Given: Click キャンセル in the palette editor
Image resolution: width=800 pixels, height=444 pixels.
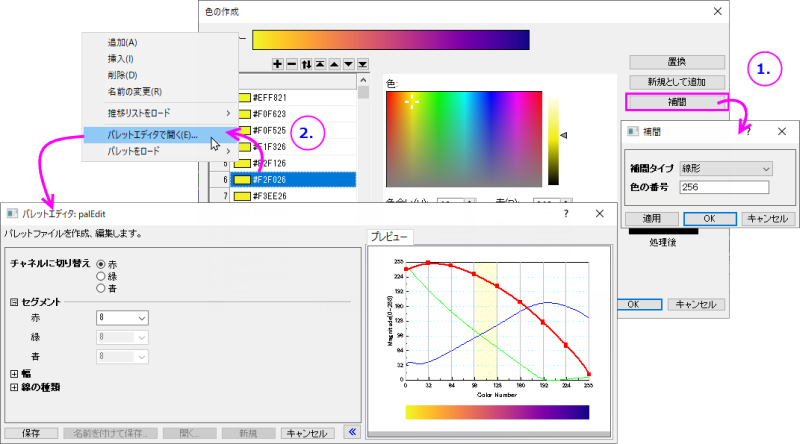Looking at the screenshot, I should pyautogui.click(x=307, y=433).
